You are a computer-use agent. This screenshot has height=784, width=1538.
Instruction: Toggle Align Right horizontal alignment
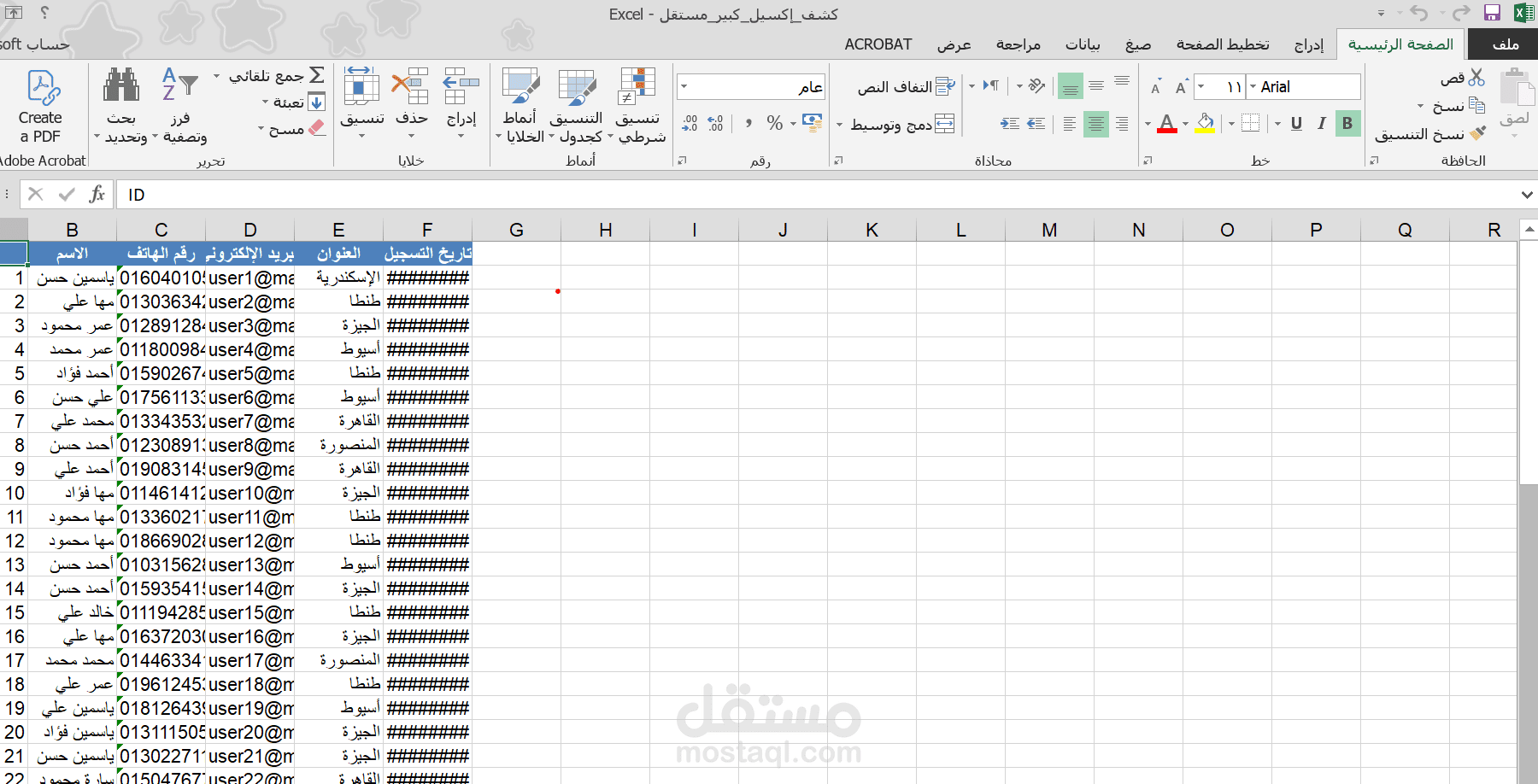tap(1122, 124)
